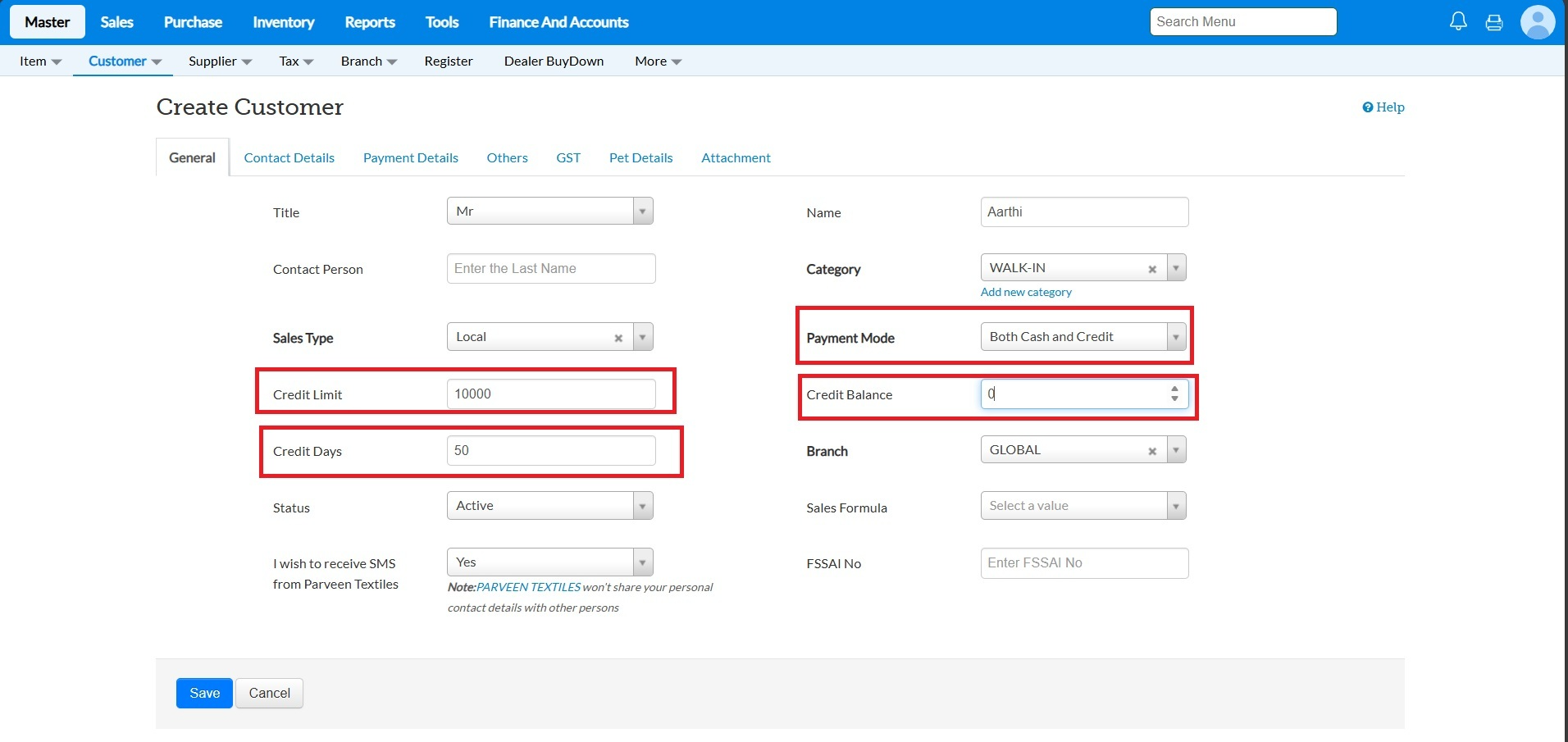Clear the Local sales type selection
1568x742 pixels.
pyautogui.click(x=618, y=338)
